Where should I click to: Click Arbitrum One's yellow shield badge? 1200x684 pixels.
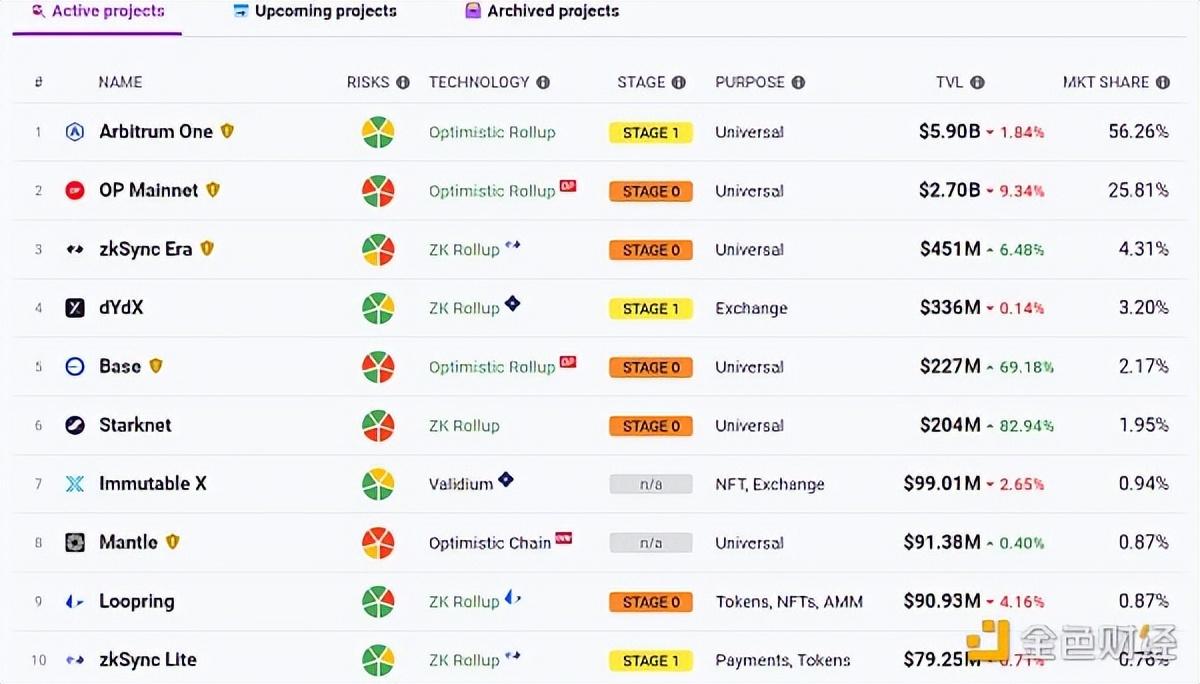227,131
